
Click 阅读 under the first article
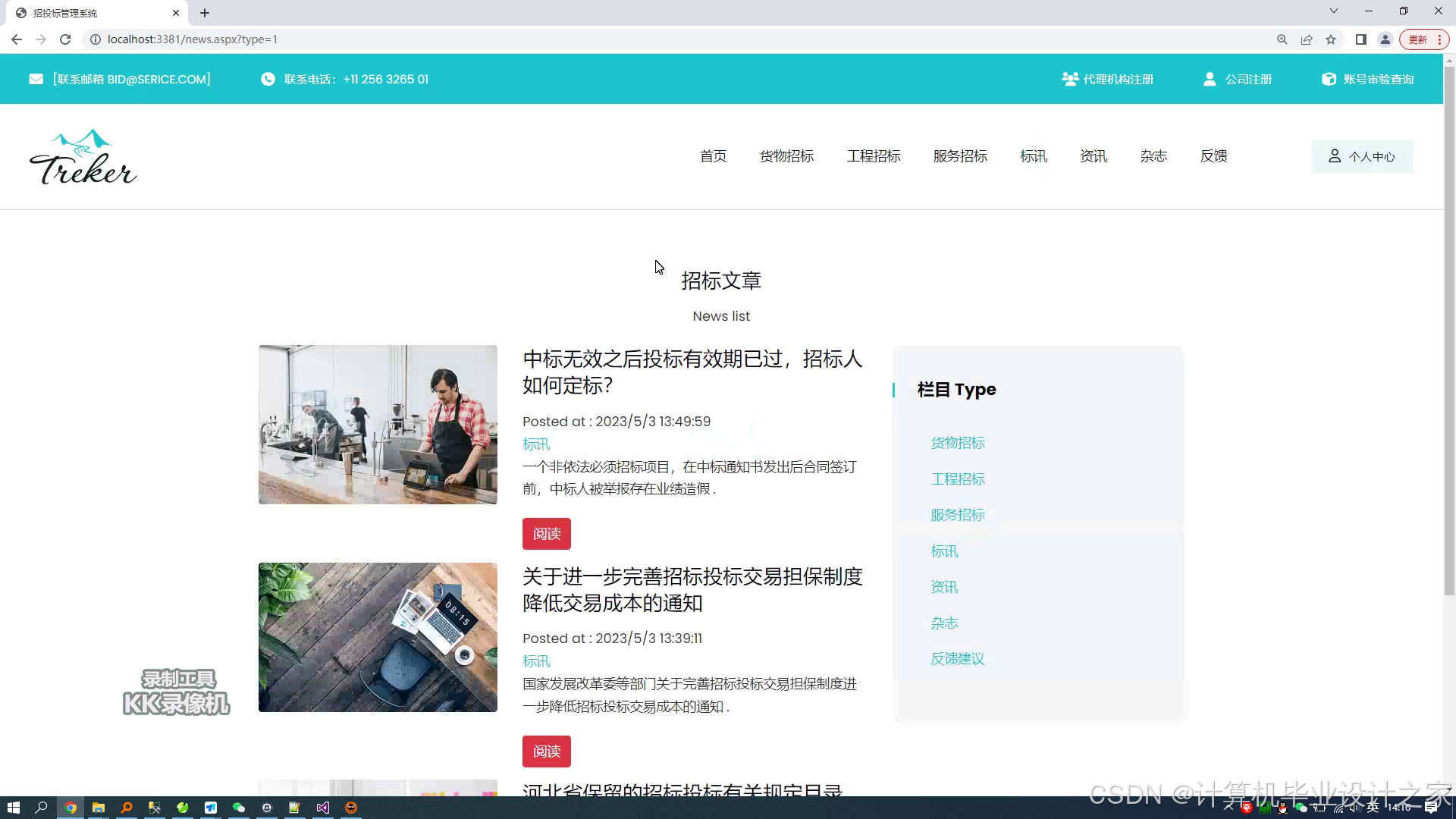[x=546, y=534]
